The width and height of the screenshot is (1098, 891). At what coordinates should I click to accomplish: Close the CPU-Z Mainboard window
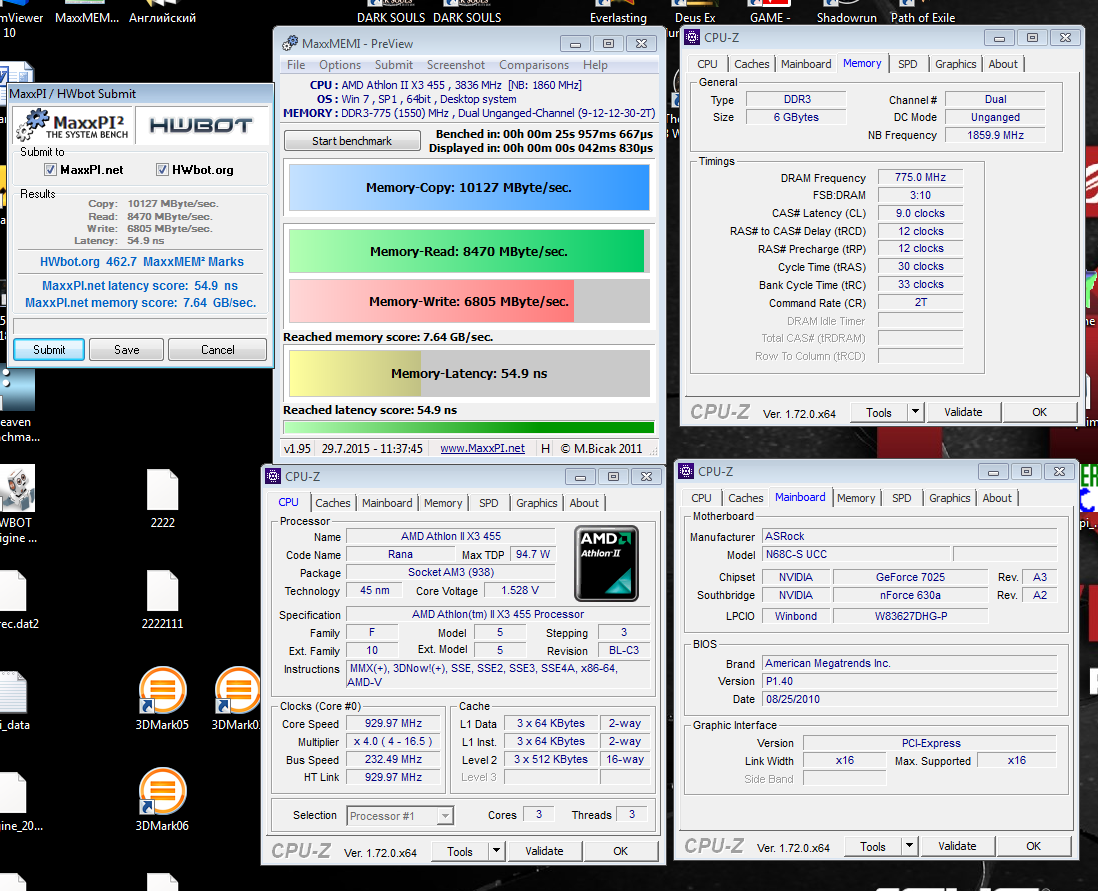[1059, 472]
